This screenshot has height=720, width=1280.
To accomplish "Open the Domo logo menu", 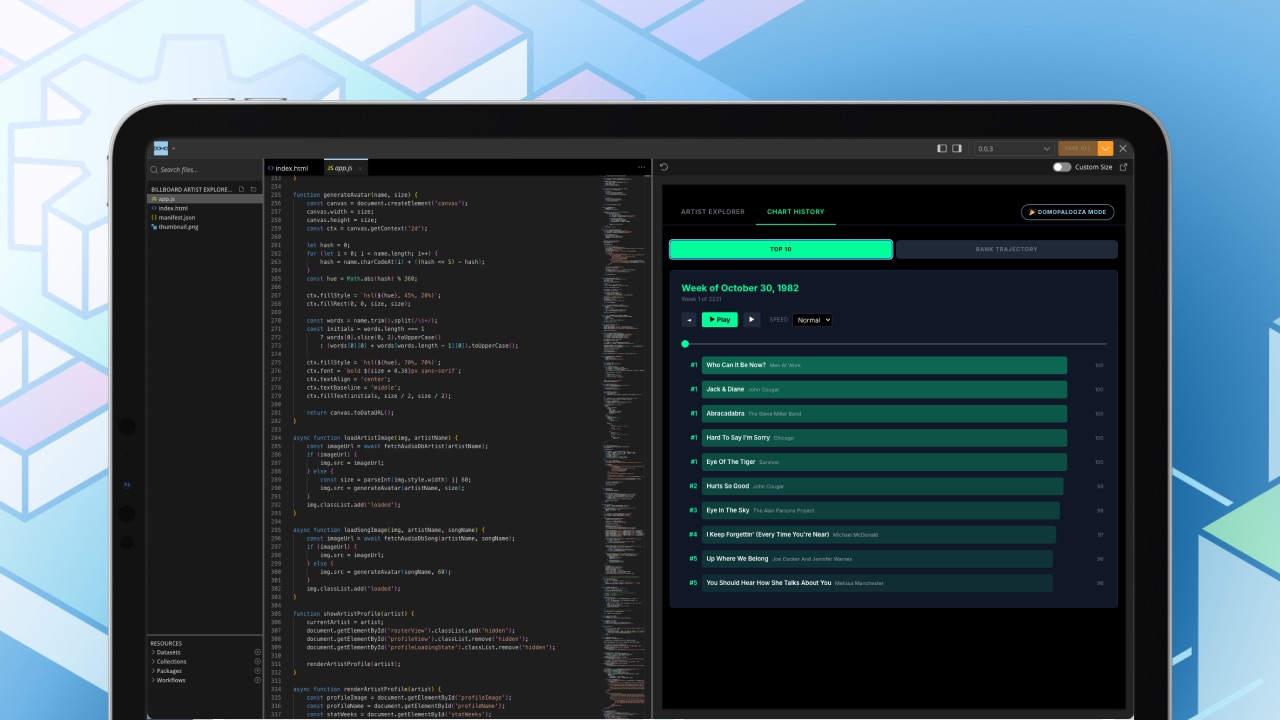I will click(160, 148).
